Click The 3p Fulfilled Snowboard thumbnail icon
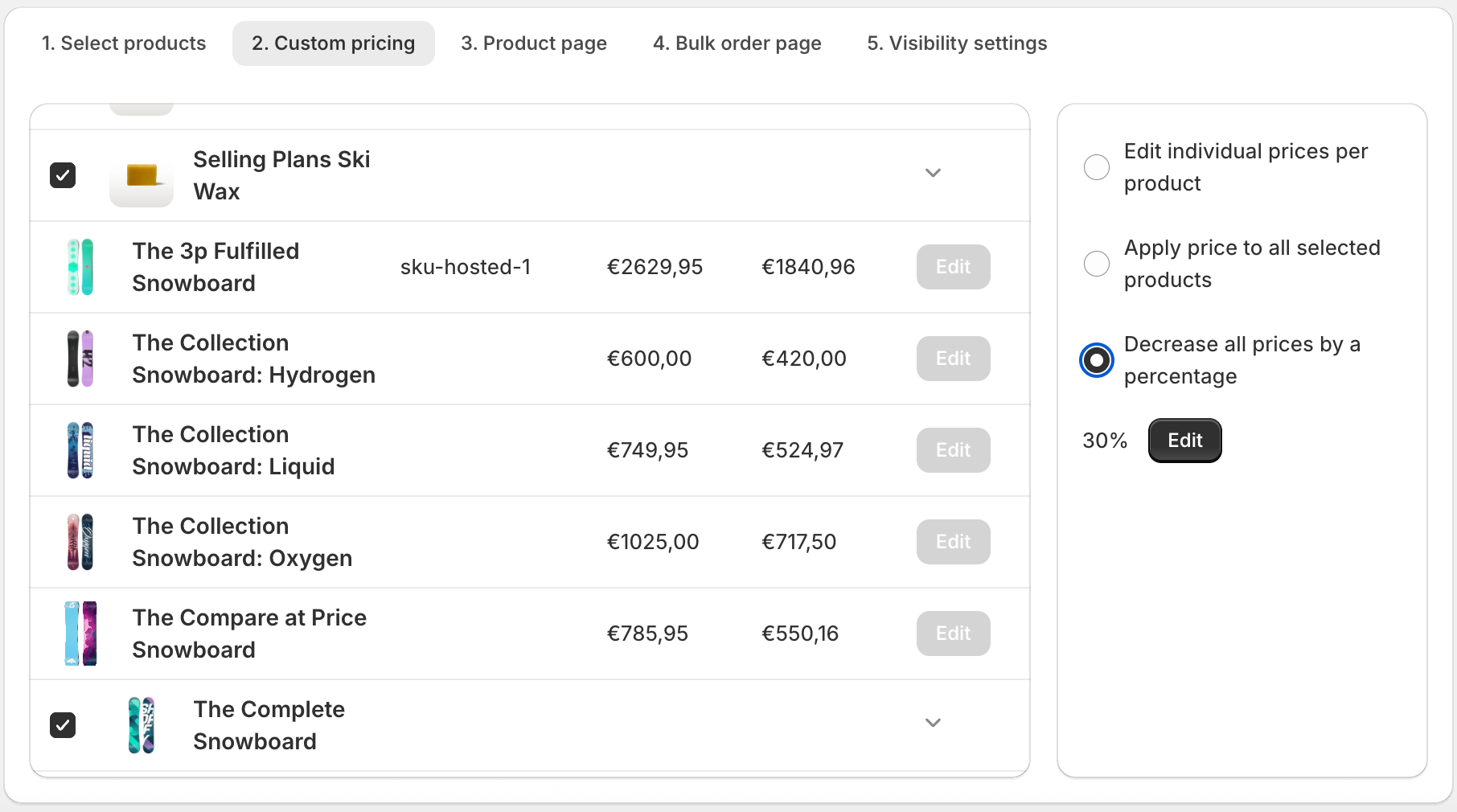 pos(80,267)
